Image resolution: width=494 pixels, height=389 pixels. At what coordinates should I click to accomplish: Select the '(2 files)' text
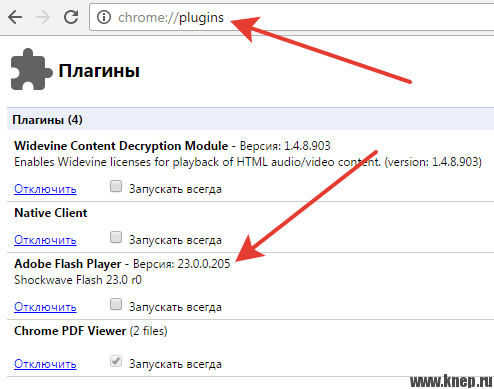pos(148,331)
